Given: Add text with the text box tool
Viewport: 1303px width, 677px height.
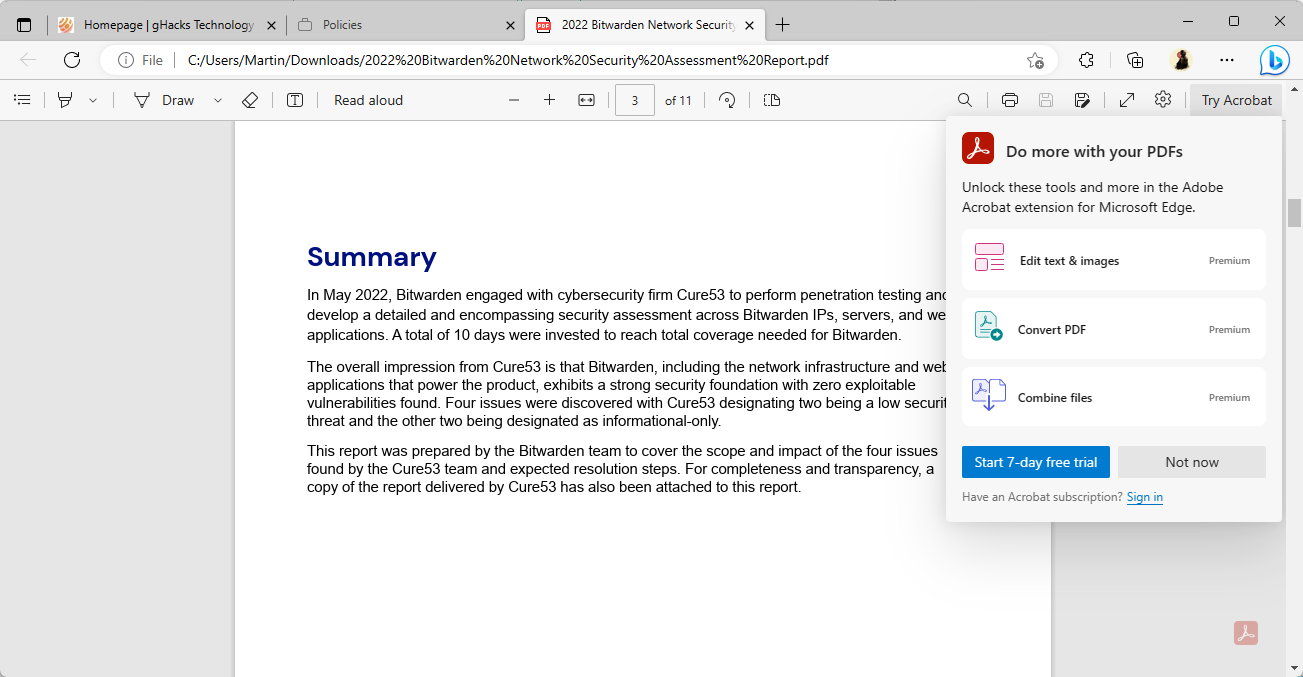Looking at the screenshot, I should 295,100.
